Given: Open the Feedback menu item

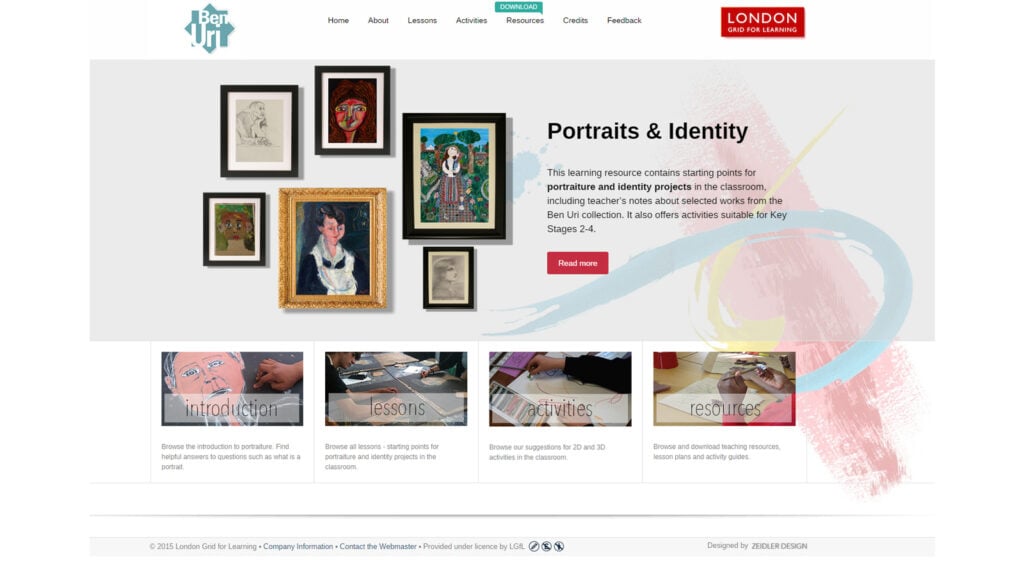Looking at the screenshot, I should pyautogui.click(x=624, y=20).
